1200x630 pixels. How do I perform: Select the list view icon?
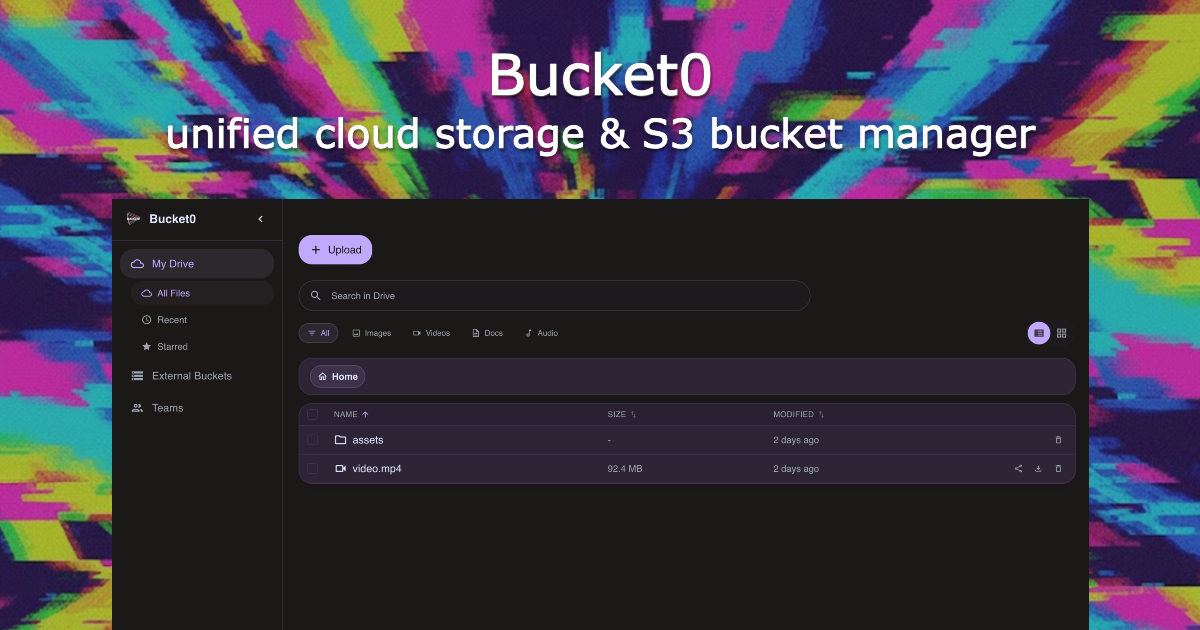pyautogui.click(x=1039, y=332)
